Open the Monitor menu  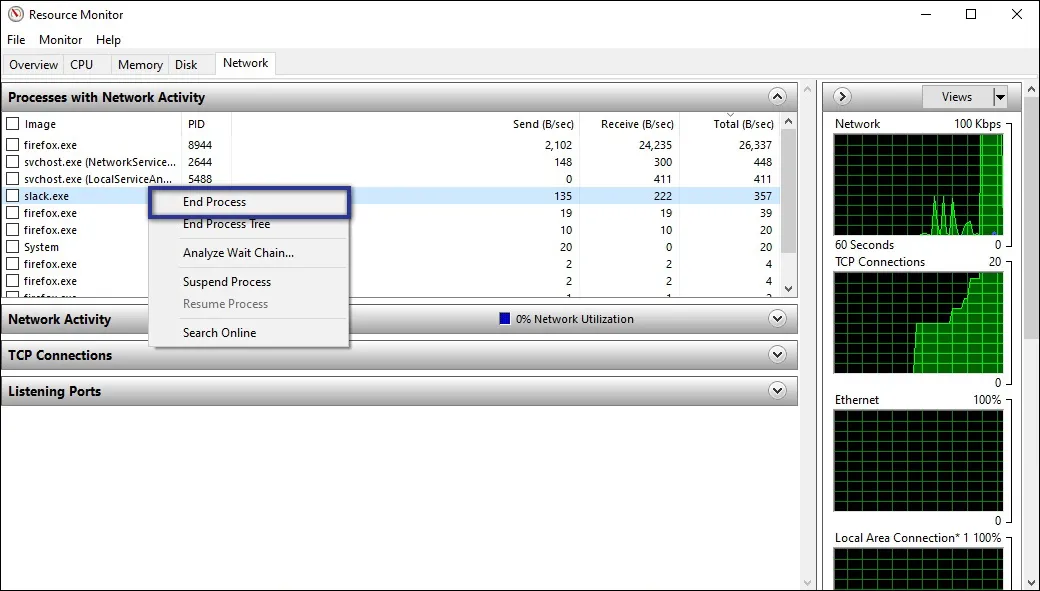point(60,39)
